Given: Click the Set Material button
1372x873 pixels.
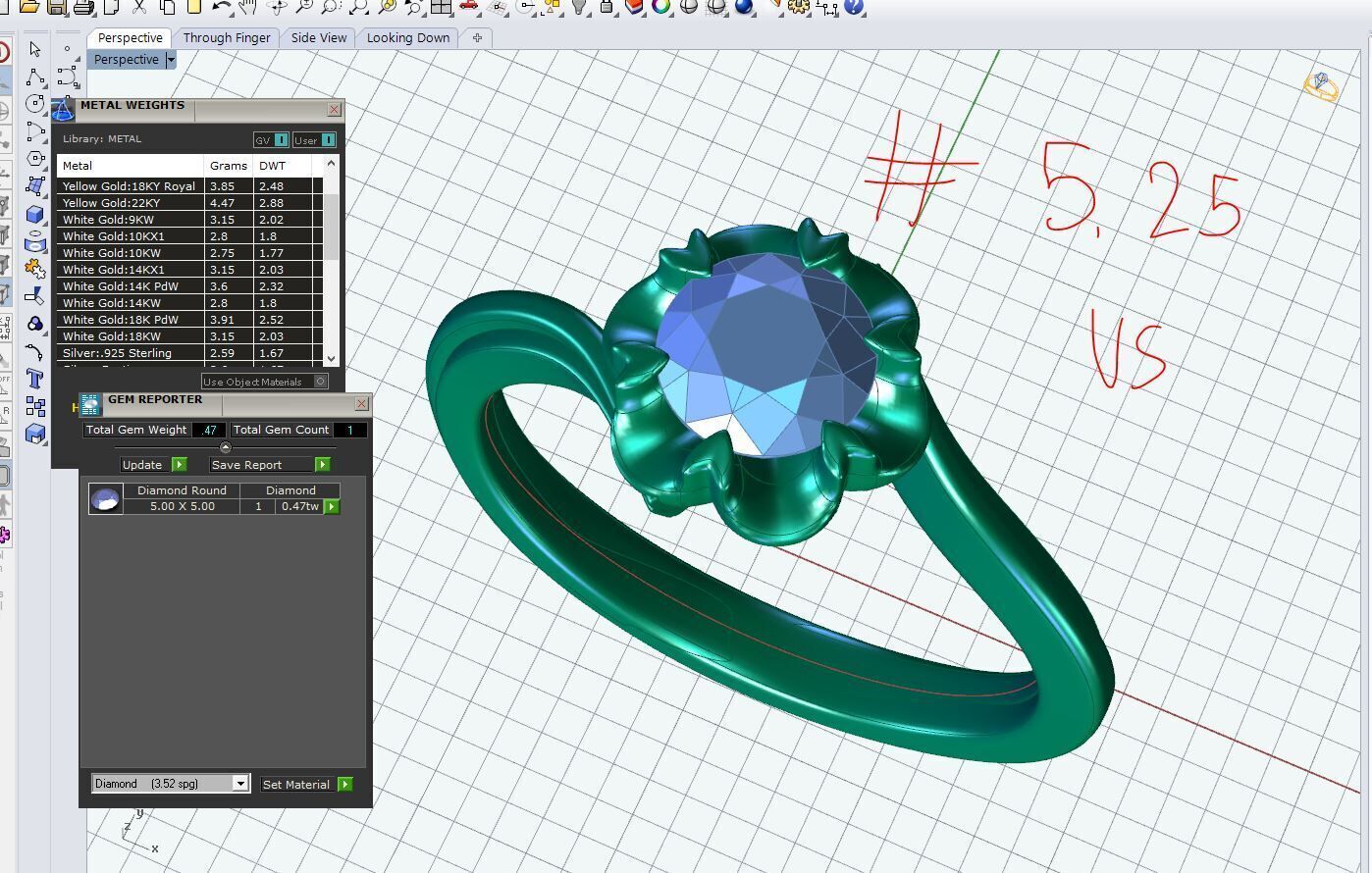Looking at the screenshot, I should point(297,784).
